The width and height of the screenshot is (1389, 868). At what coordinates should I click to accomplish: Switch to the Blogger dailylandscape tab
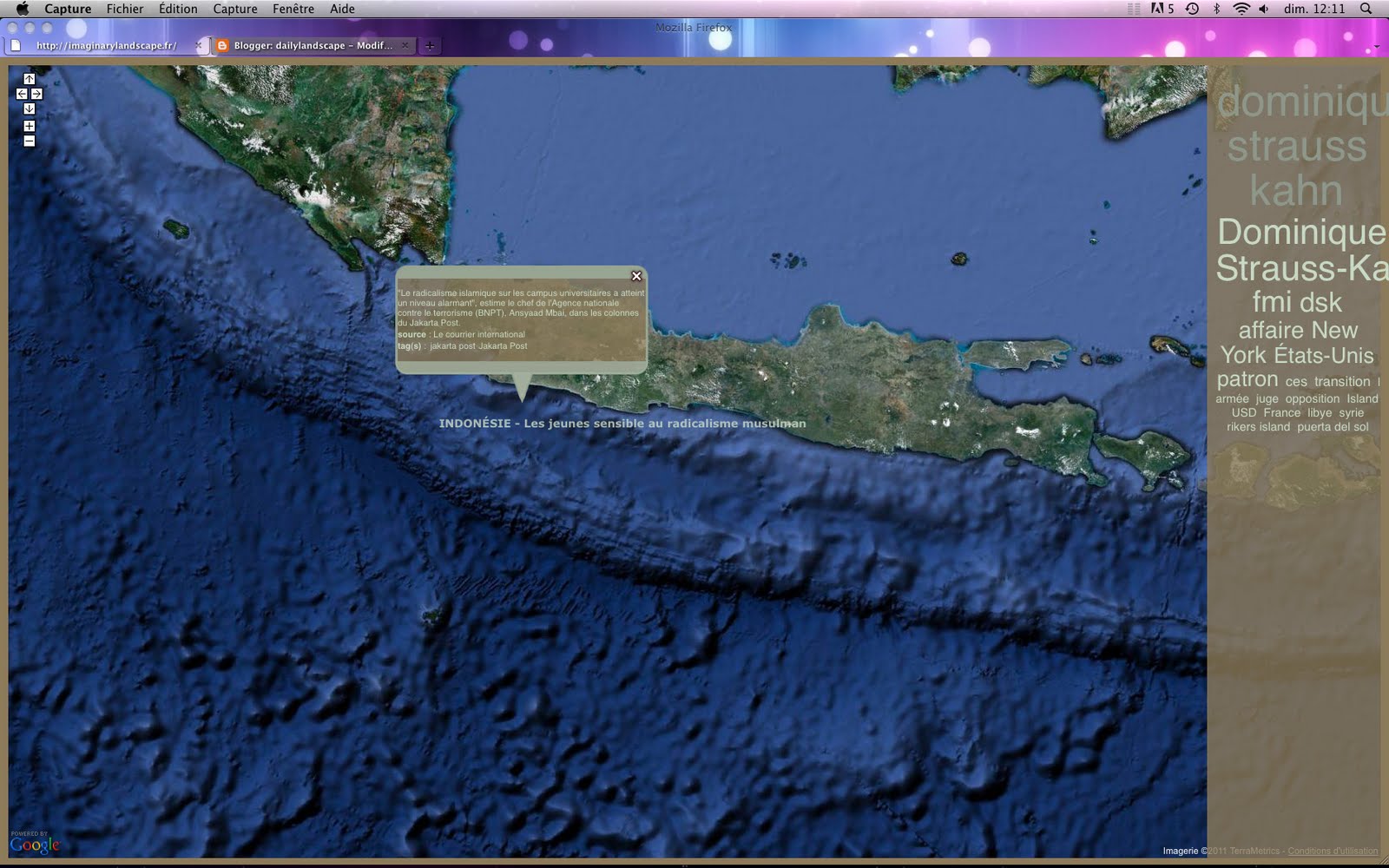313,45
